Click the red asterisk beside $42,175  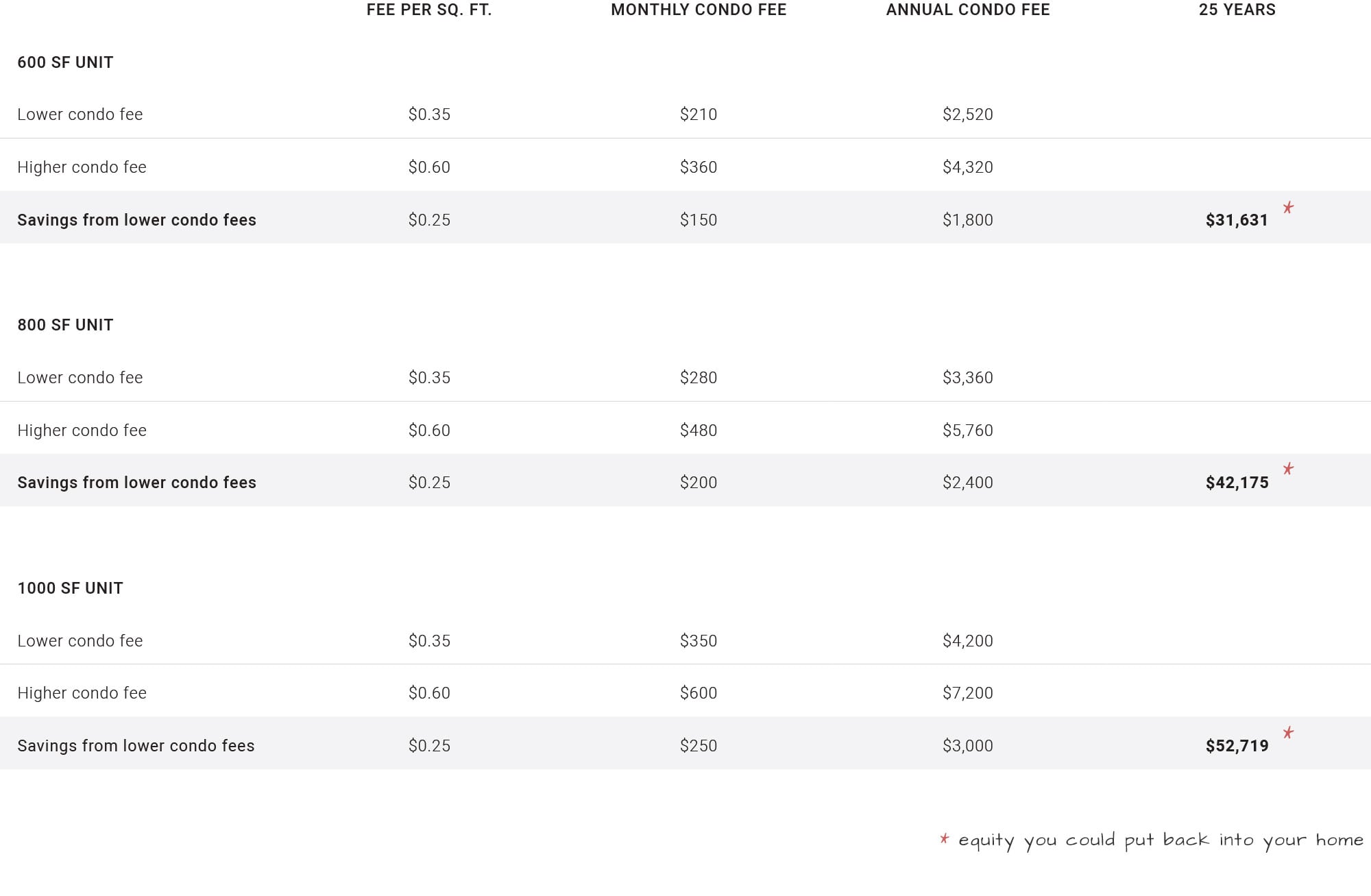point(1288,469)
